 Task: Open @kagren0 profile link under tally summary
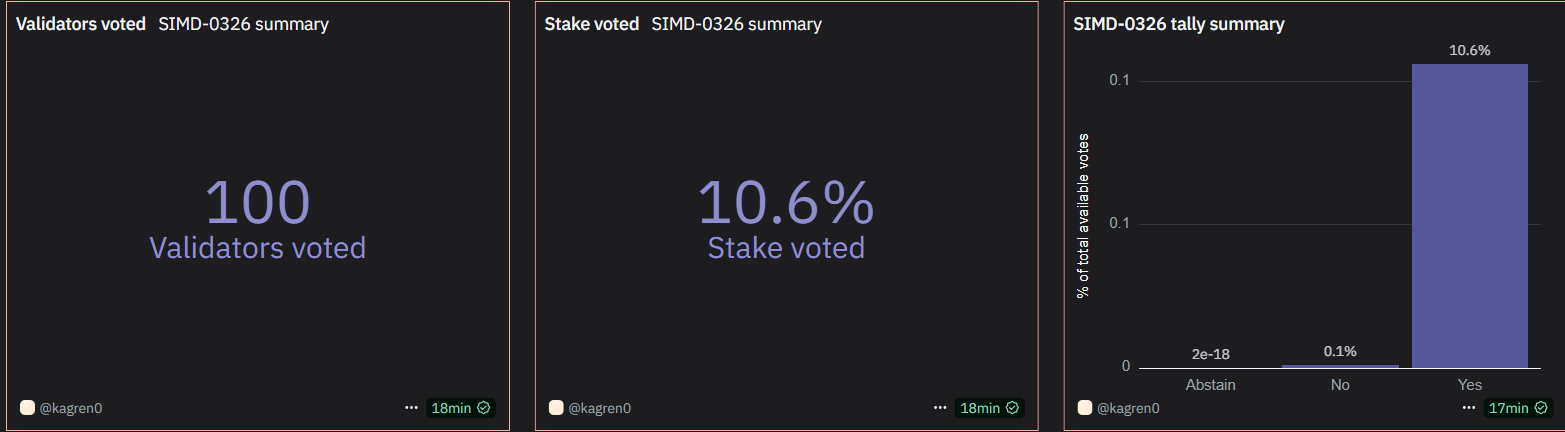(1128, 408)
